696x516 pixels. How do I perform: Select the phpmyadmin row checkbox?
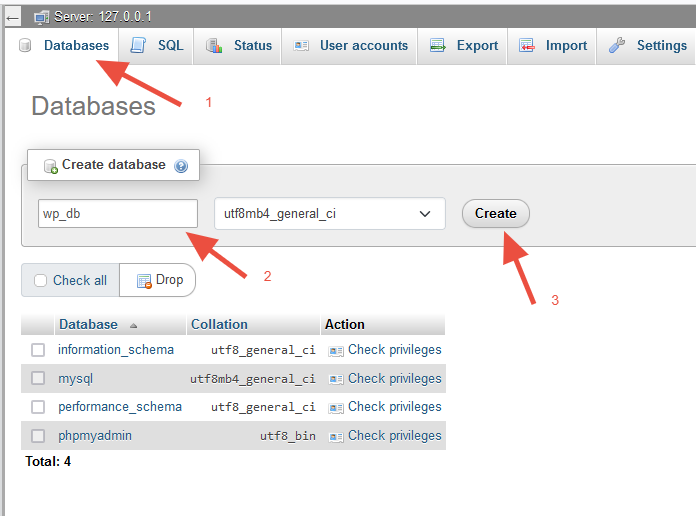point(38,436)
